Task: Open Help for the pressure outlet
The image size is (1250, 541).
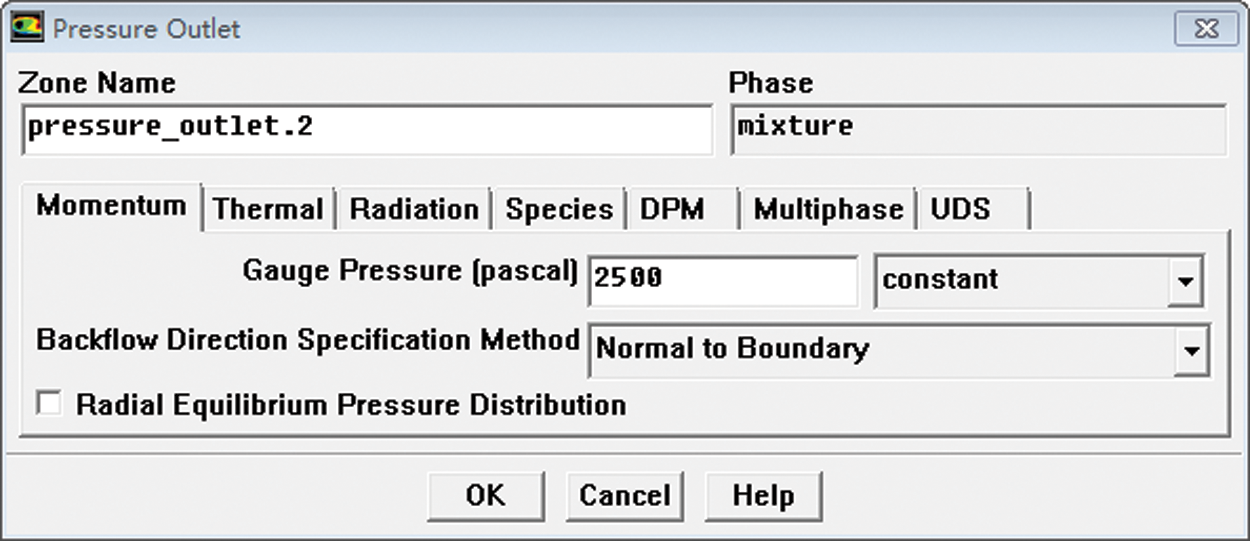Action: pos(763,496)
